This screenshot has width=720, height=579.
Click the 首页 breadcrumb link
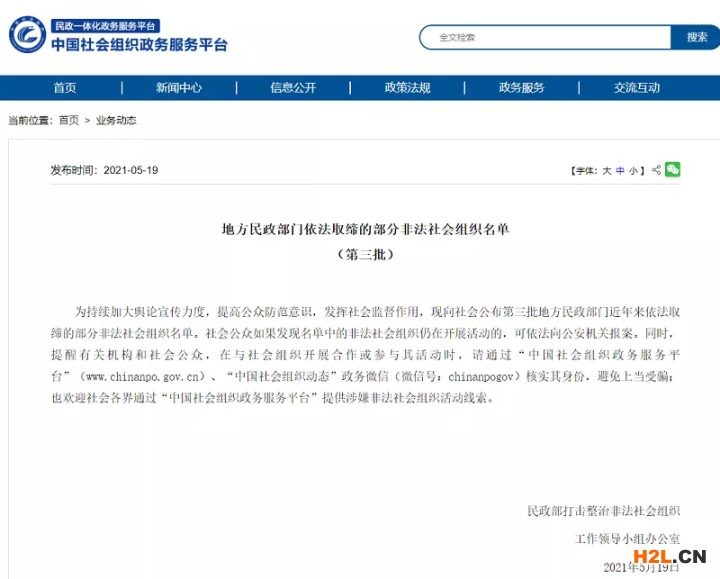[x=69, y=120]
